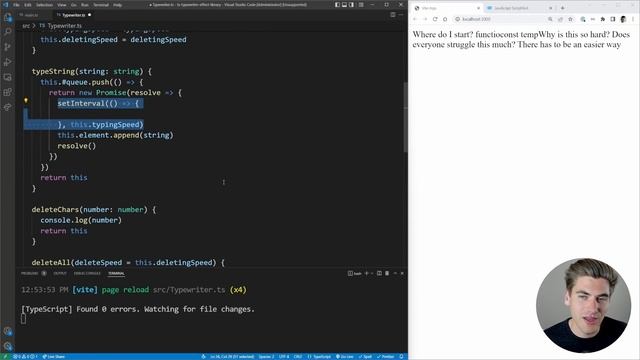Open new browser tab with plus
Viewport: 640px width, 360px height.
(562, 8)
